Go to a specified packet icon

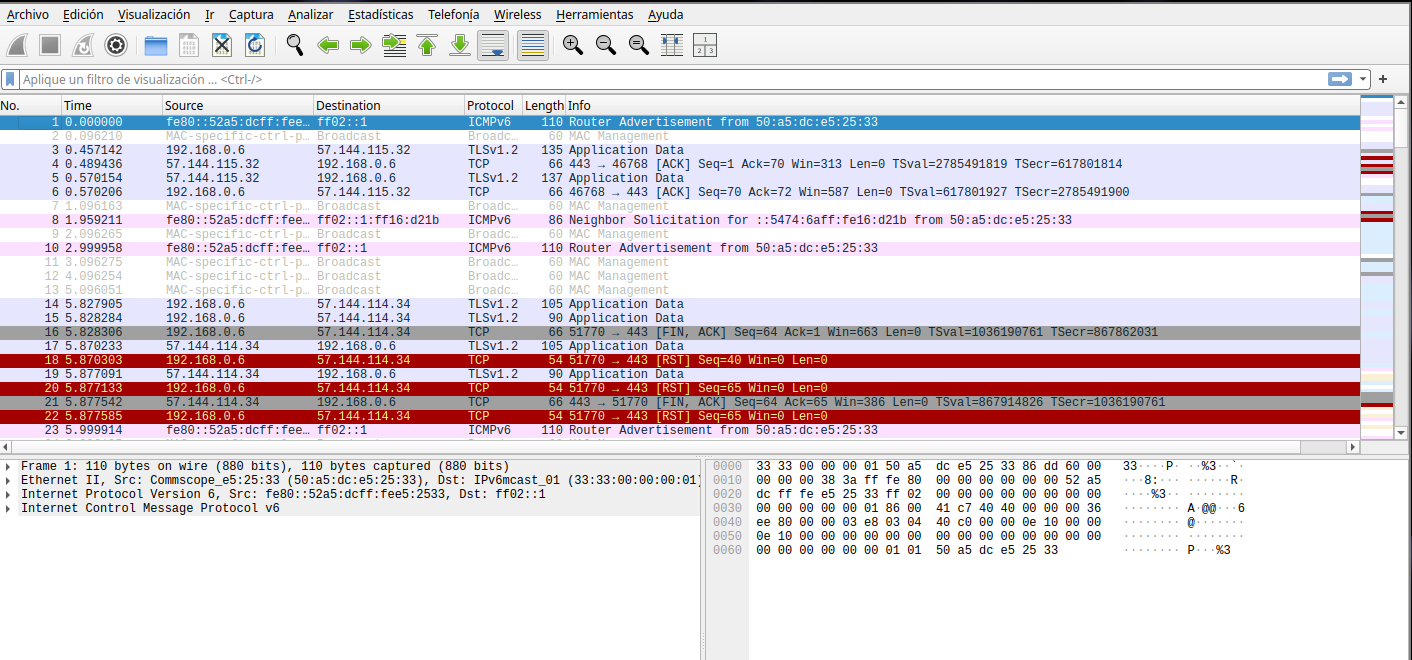(394, 45)
